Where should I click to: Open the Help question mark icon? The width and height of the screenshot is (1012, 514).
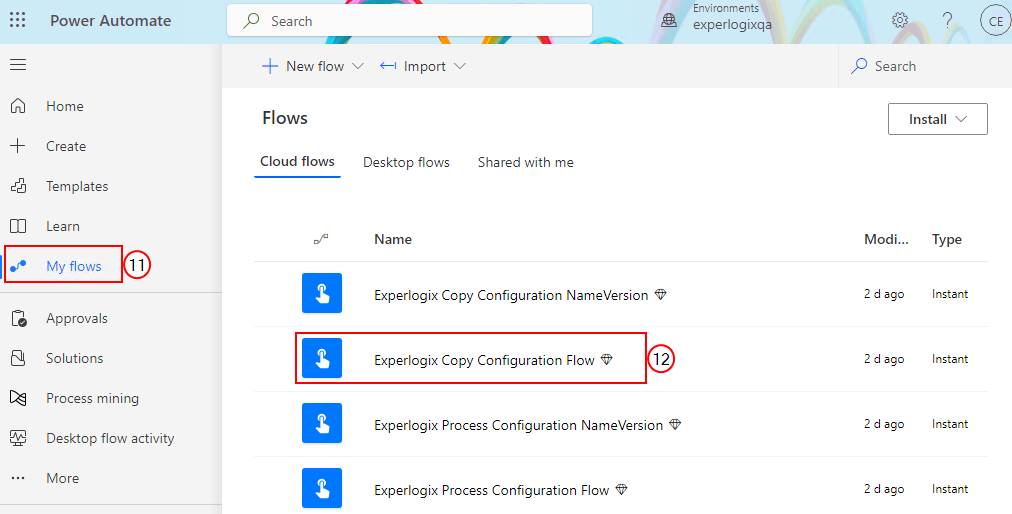[947, 20]
